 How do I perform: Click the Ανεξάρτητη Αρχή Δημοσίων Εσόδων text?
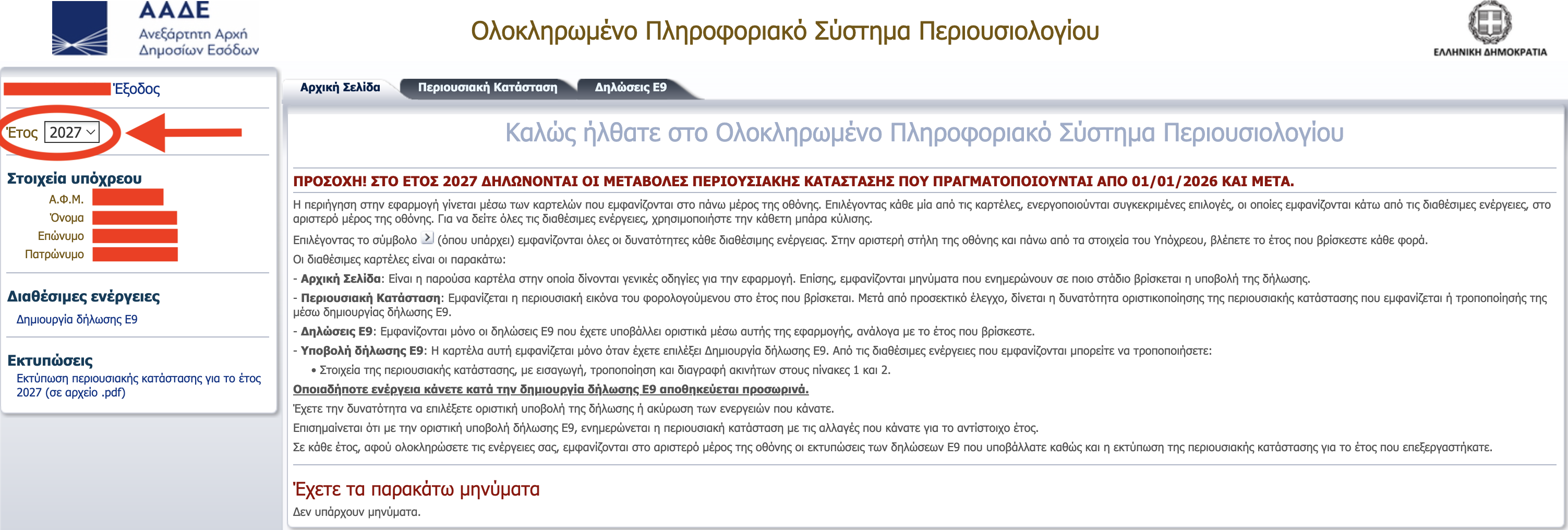pos(198,42)
